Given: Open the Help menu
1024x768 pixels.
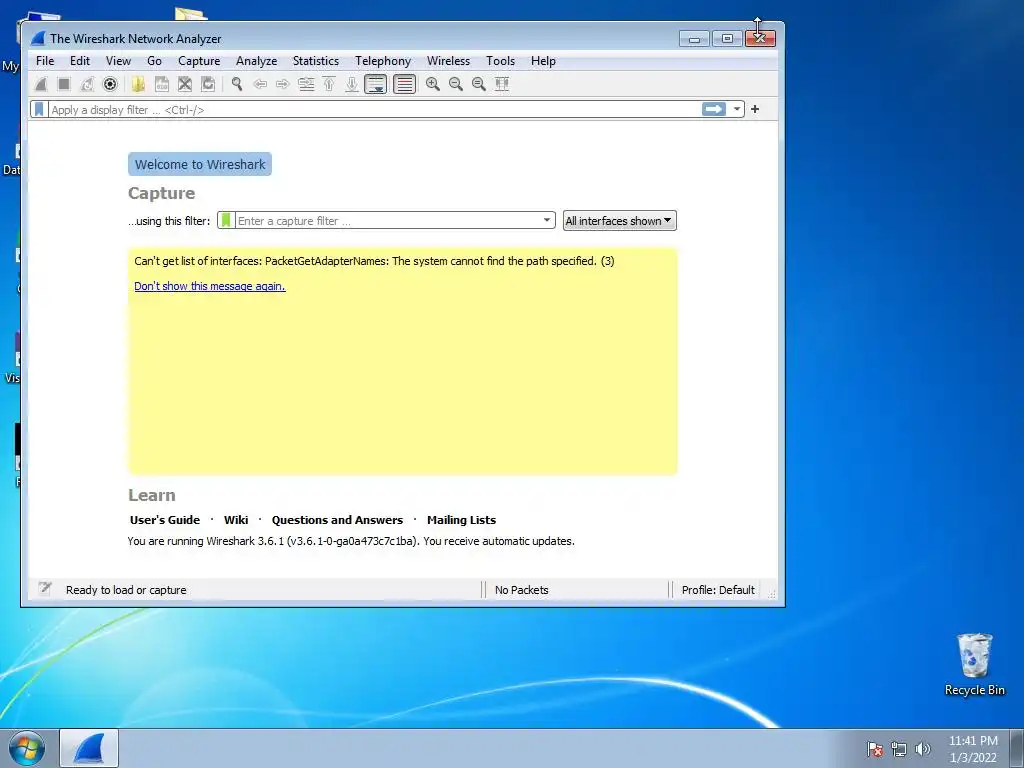Looking at the screenshot, I should click(543, 61).
